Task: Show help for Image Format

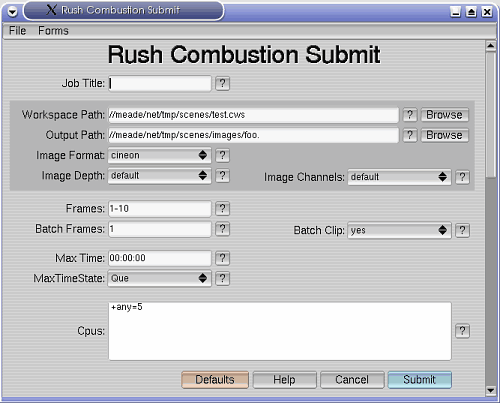Action: click(222, 156)
